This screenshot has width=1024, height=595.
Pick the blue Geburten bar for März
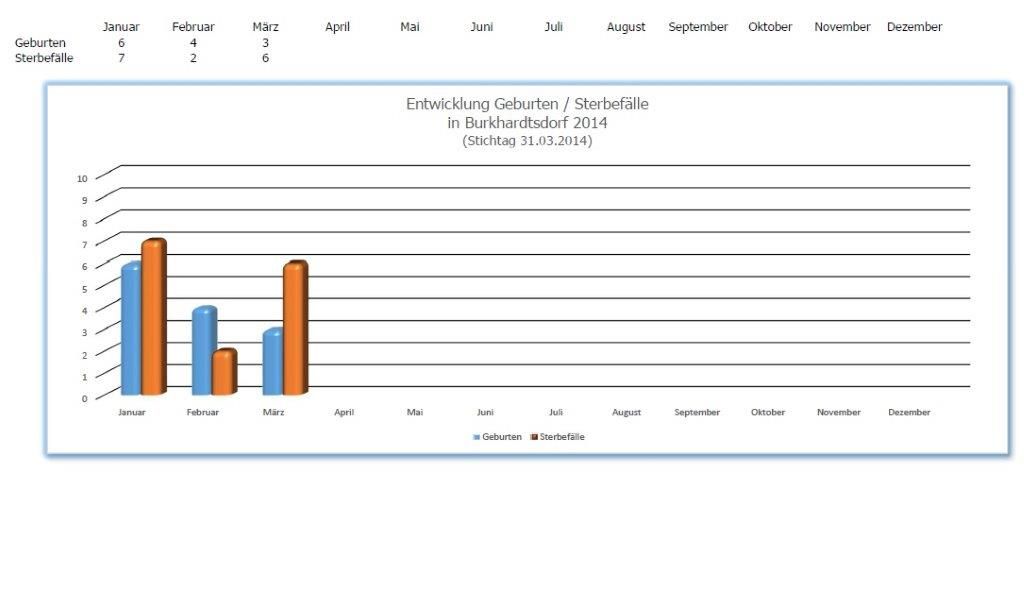click(x=274, y=362)
